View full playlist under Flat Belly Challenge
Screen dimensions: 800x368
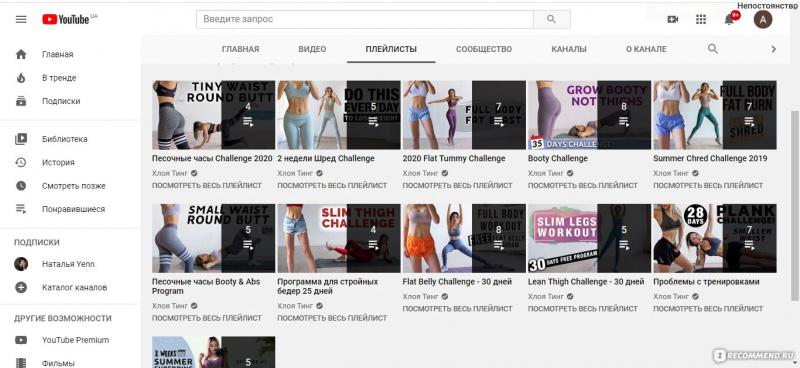[457, 308]
